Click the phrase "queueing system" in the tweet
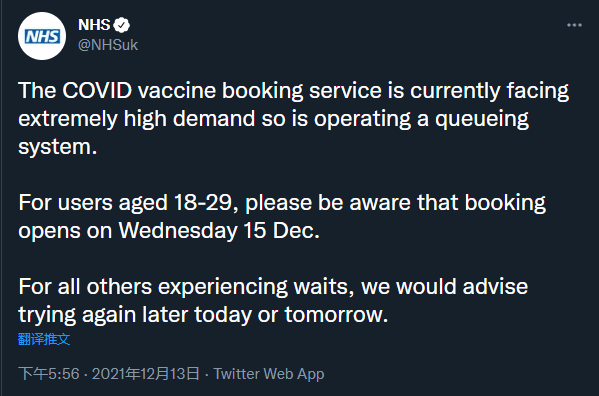The image size is (599, 396). click(274, 133)
